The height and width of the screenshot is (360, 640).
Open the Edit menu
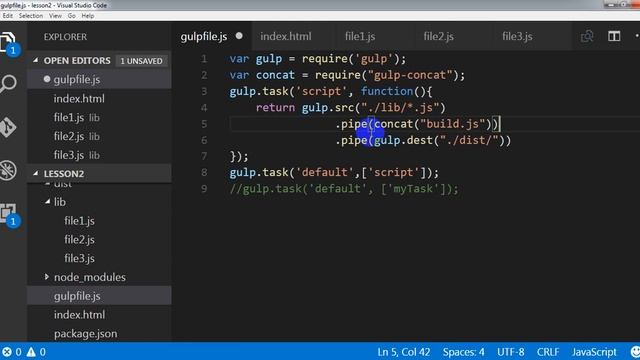(x=7, y=16)
